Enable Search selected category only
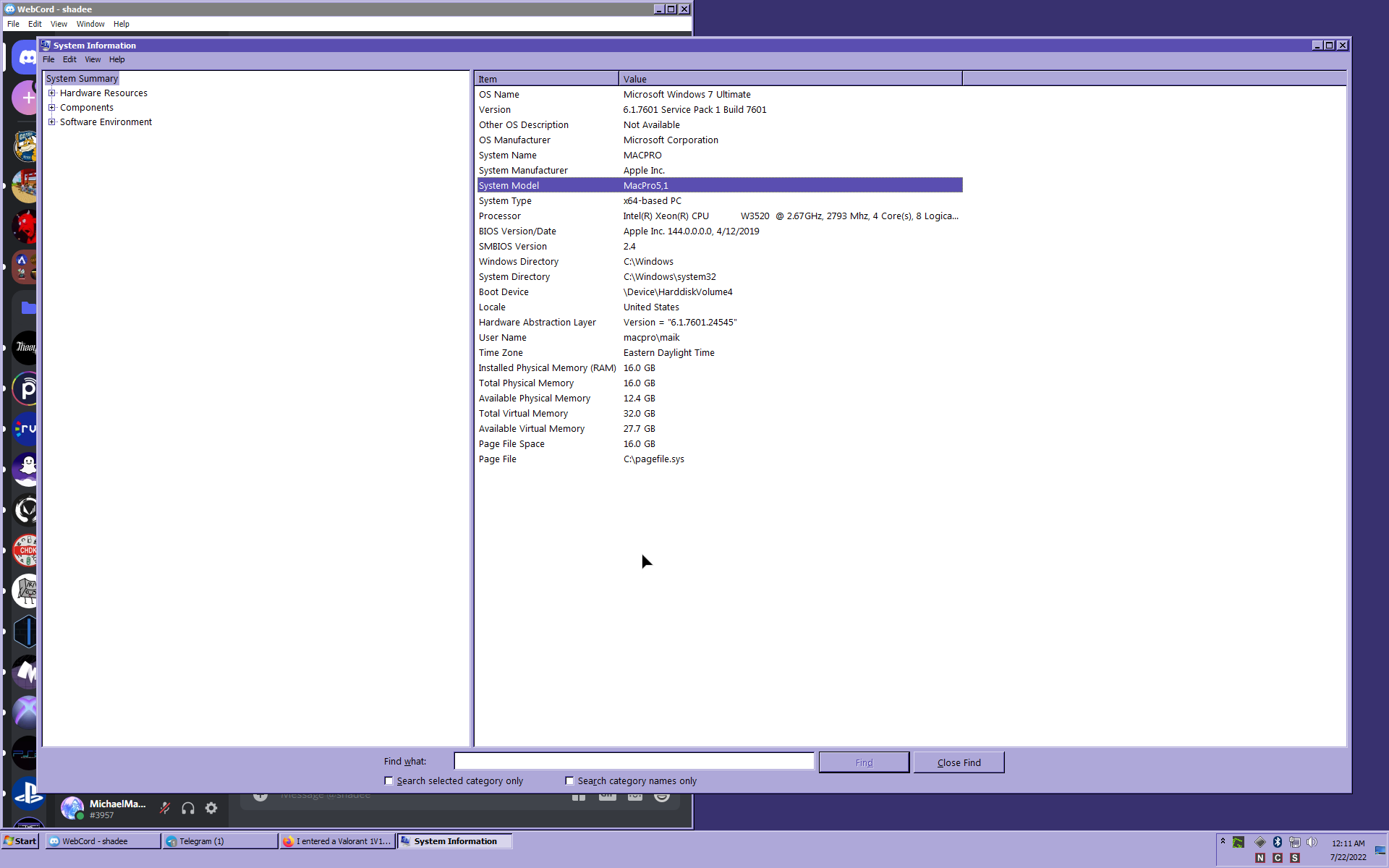This screenshot has height=868, width=1389. tap(388, 780)
